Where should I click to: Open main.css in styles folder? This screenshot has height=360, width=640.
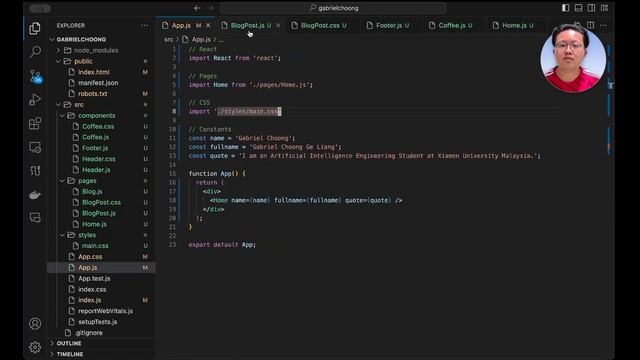tap(95, 246)
